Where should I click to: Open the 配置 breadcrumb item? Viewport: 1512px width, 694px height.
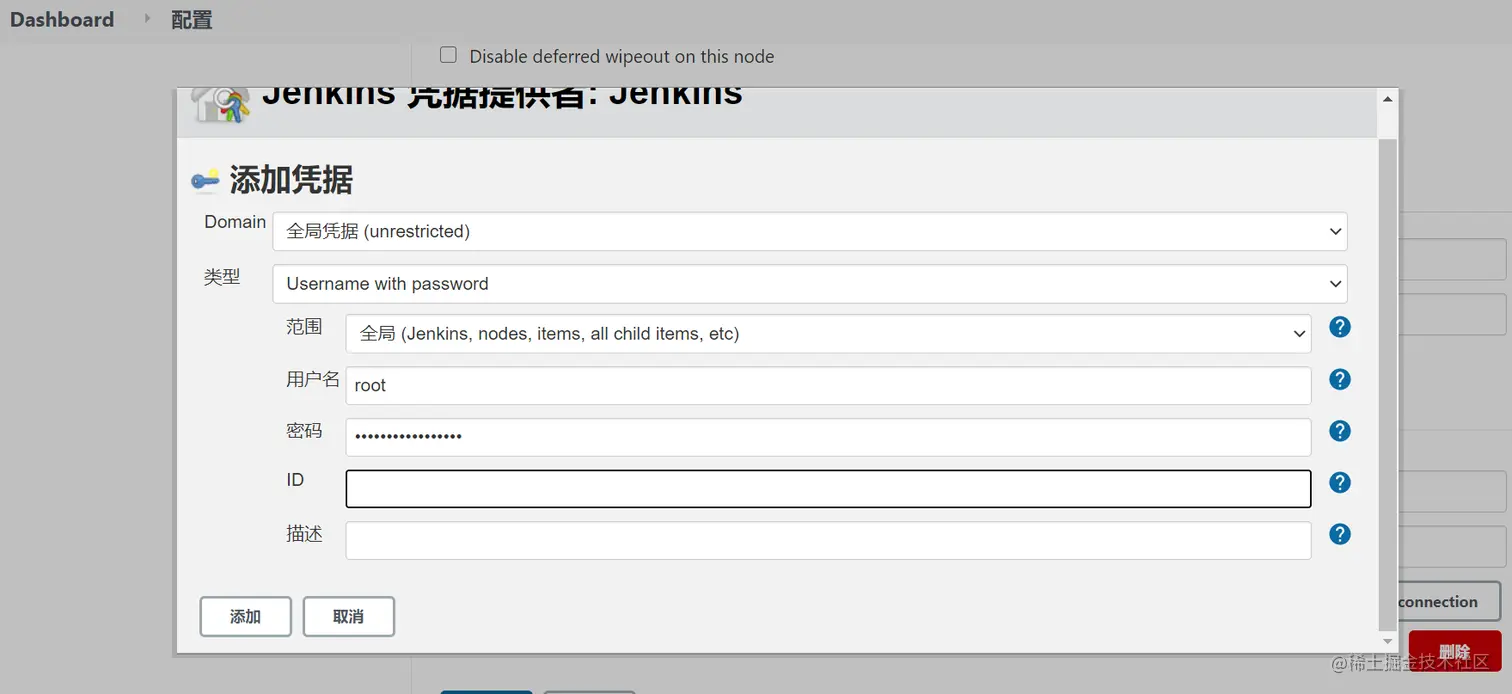click(191, 19)
